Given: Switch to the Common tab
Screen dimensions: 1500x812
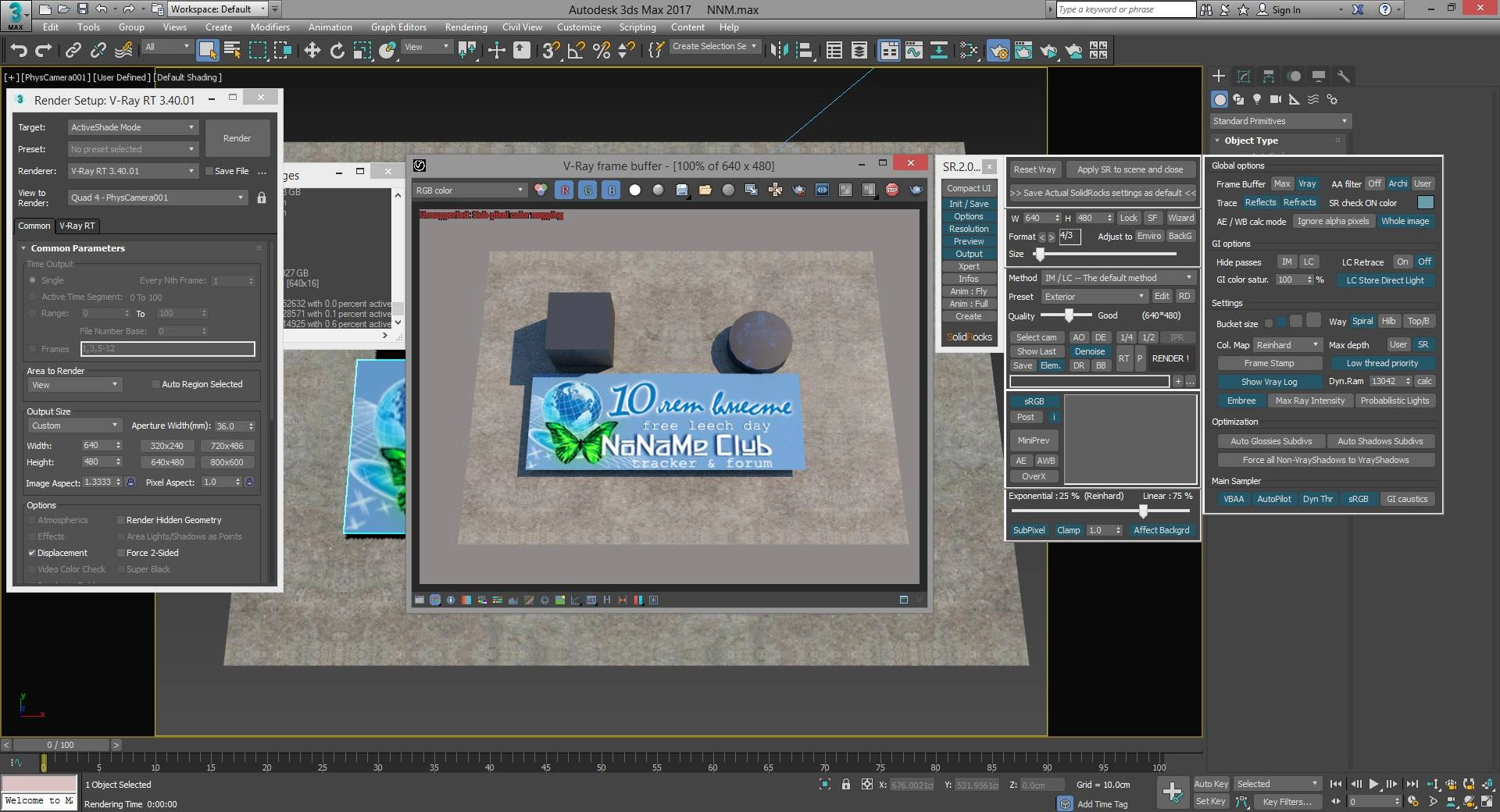Looking at the screenshot, I should (34, 226).
